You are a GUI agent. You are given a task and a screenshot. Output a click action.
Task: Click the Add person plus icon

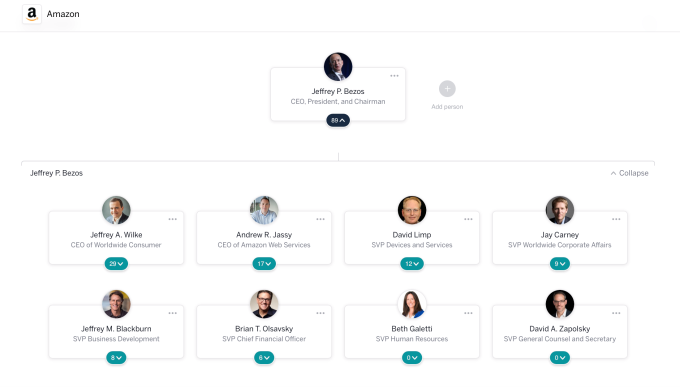point(447,89)
